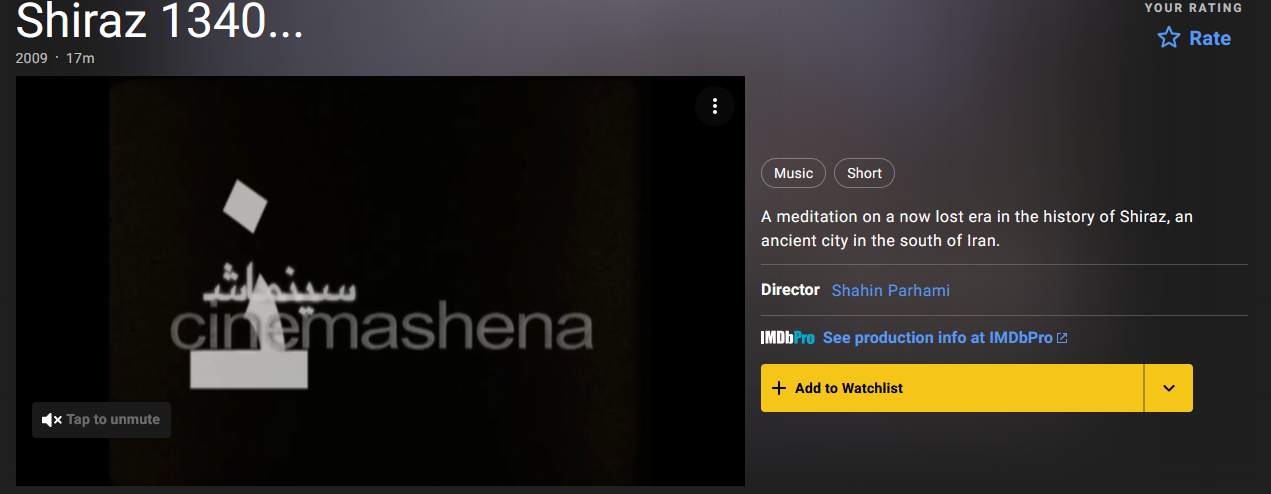Open See production info at IMDbPro

(937, 338)
